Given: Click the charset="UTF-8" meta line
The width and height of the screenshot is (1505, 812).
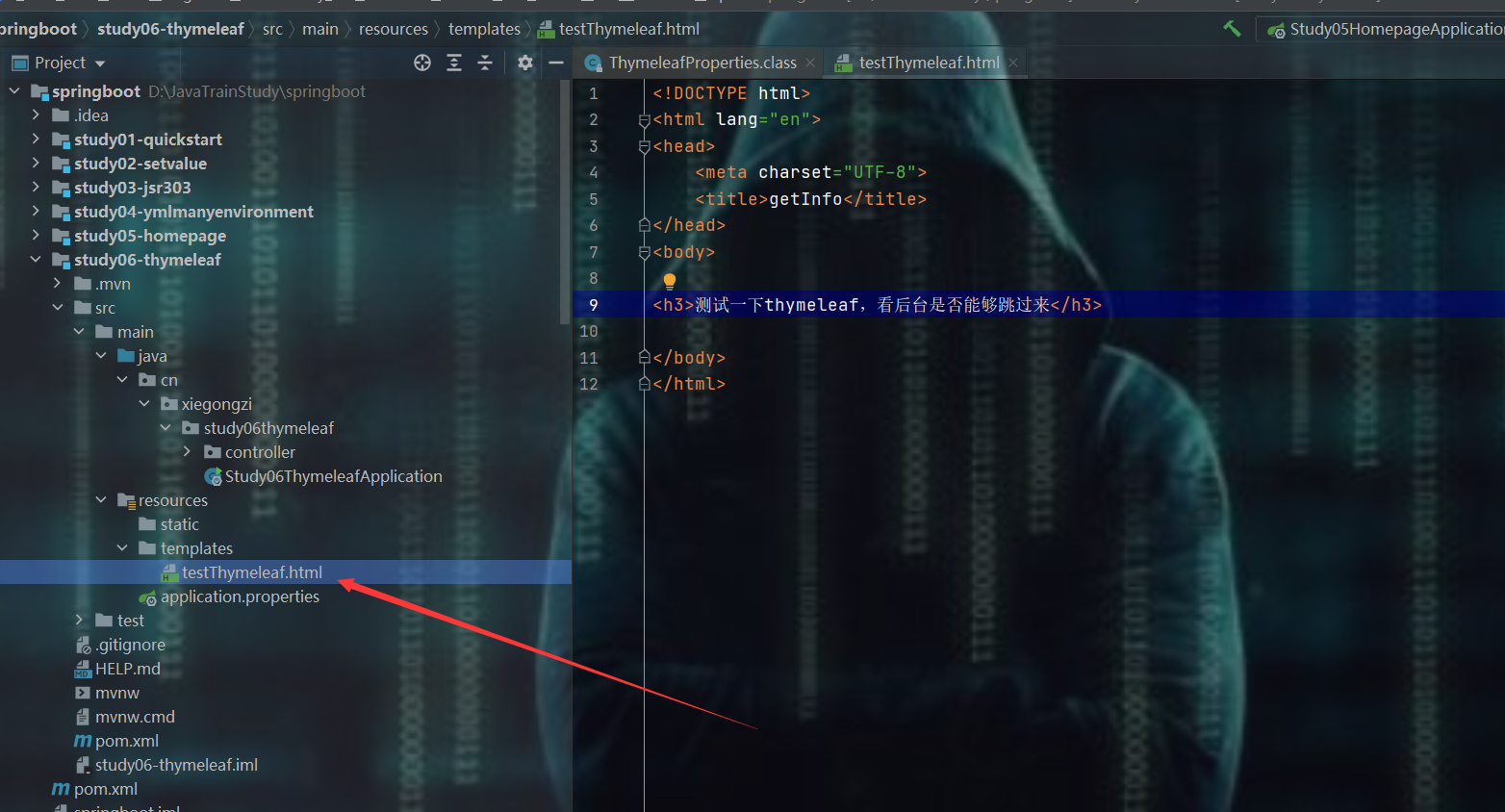Looking at the screenshot, I should point(811,173).
